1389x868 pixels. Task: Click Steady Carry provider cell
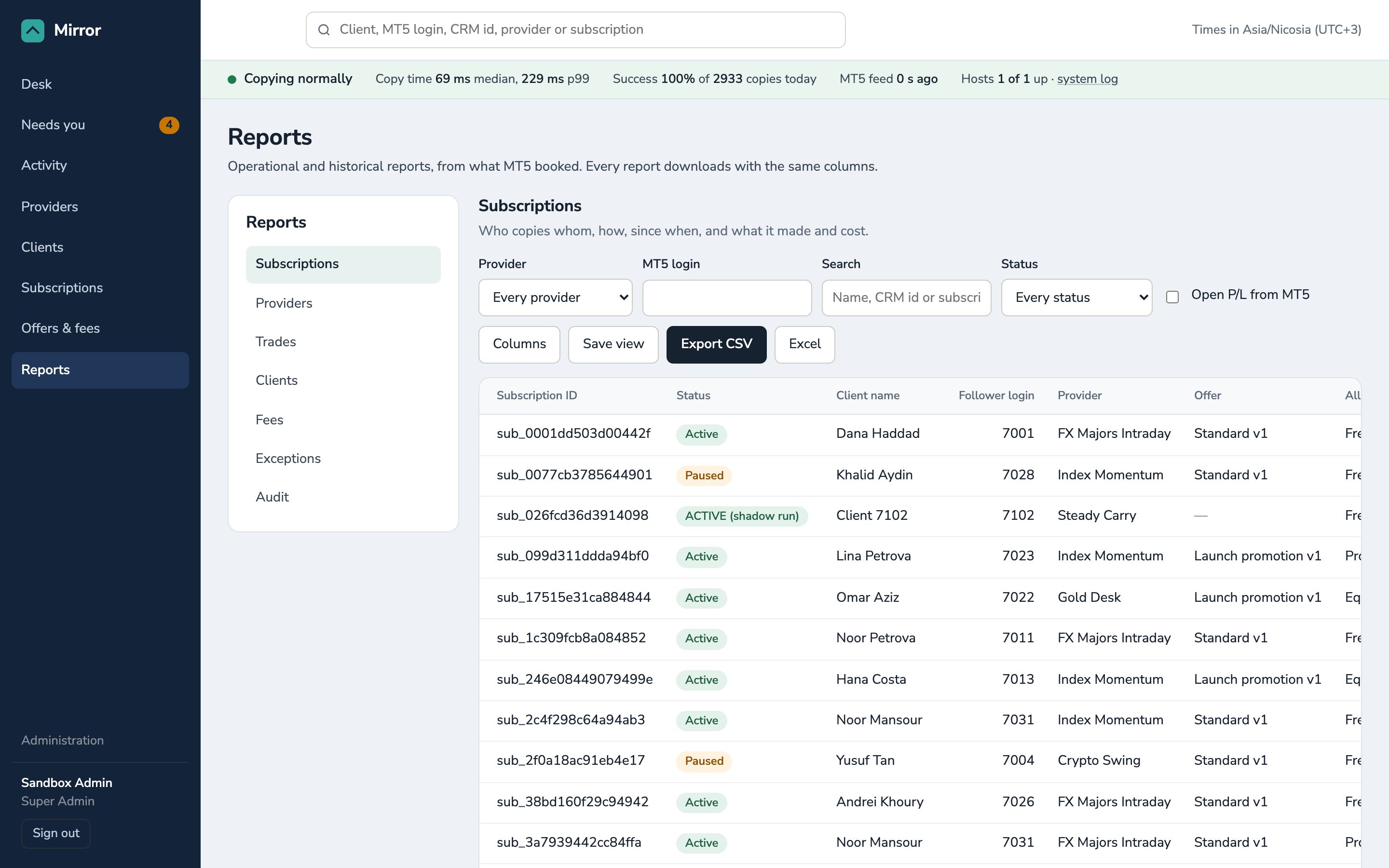1096,515
